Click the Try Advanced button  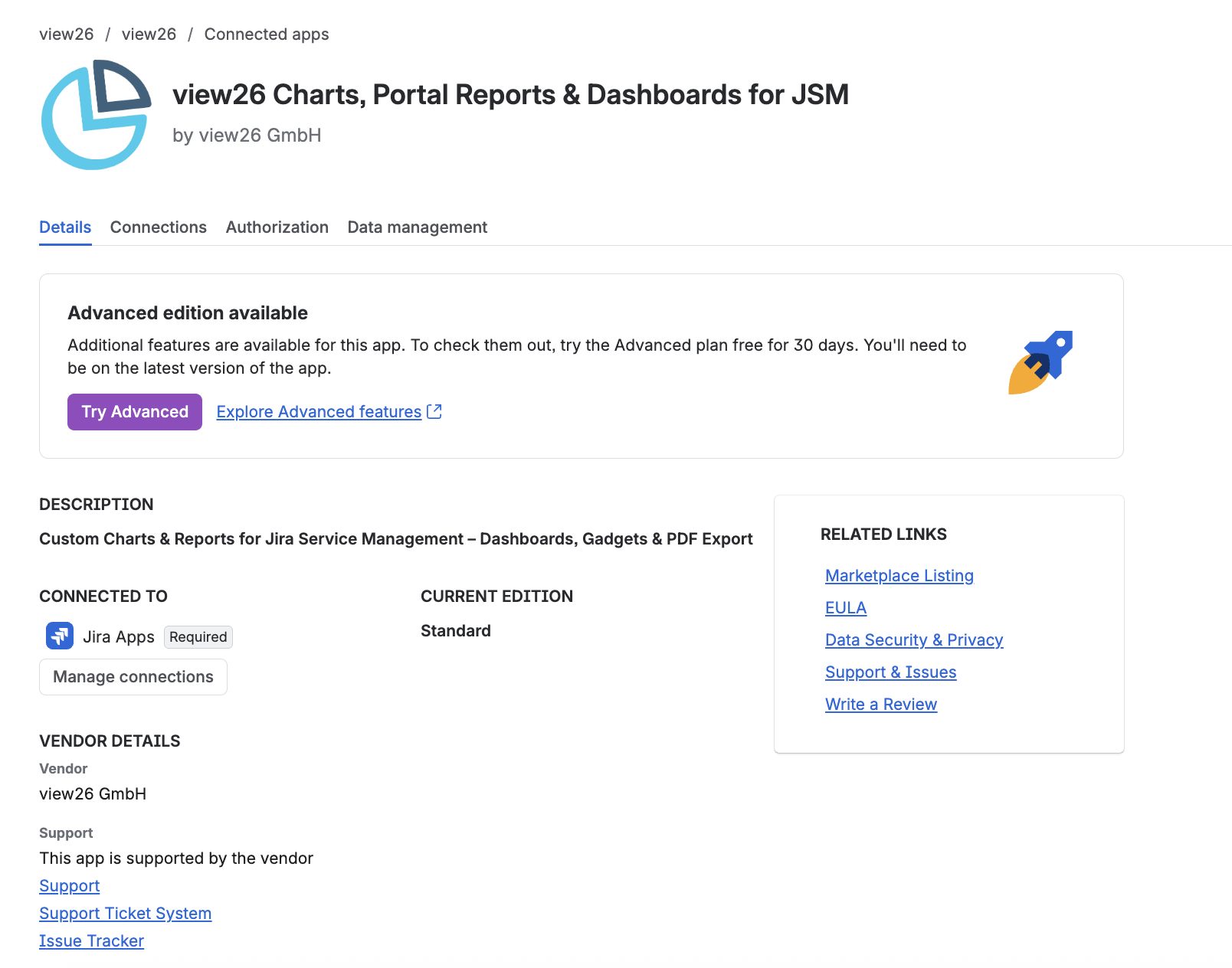click(x=135, y=412)
